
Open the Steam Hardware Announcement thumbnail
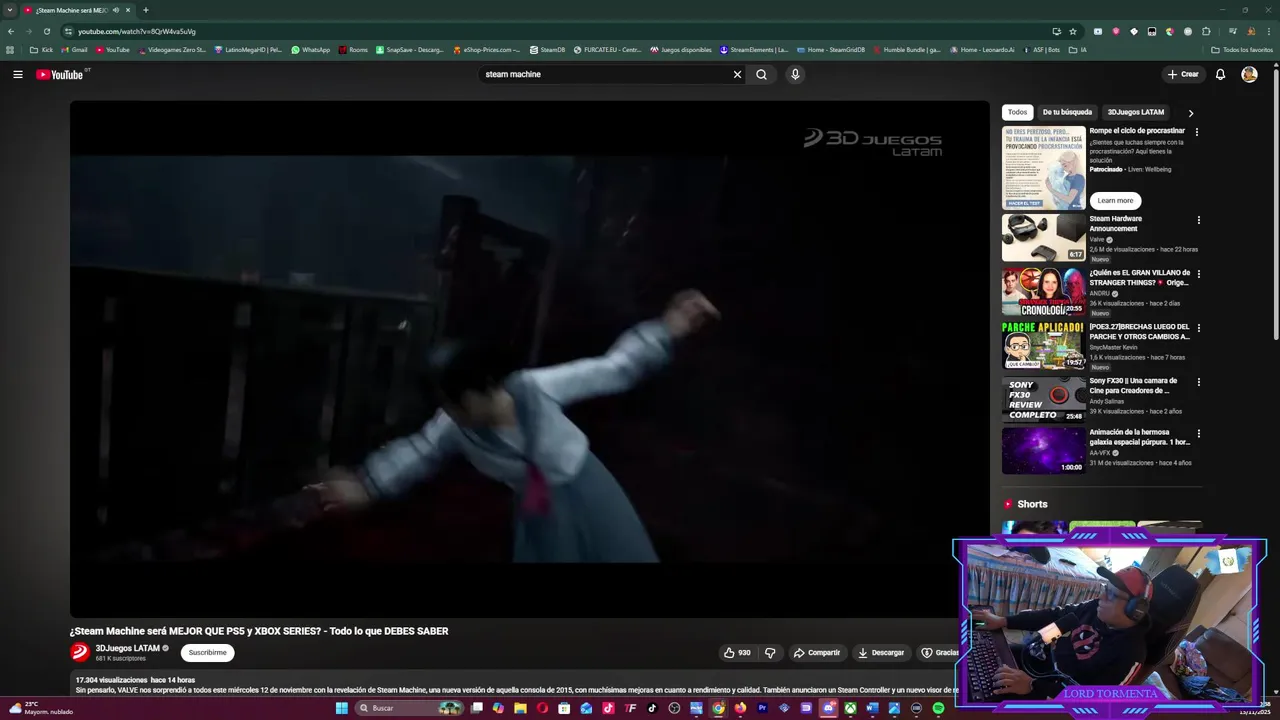click(x=1043, y=237)
